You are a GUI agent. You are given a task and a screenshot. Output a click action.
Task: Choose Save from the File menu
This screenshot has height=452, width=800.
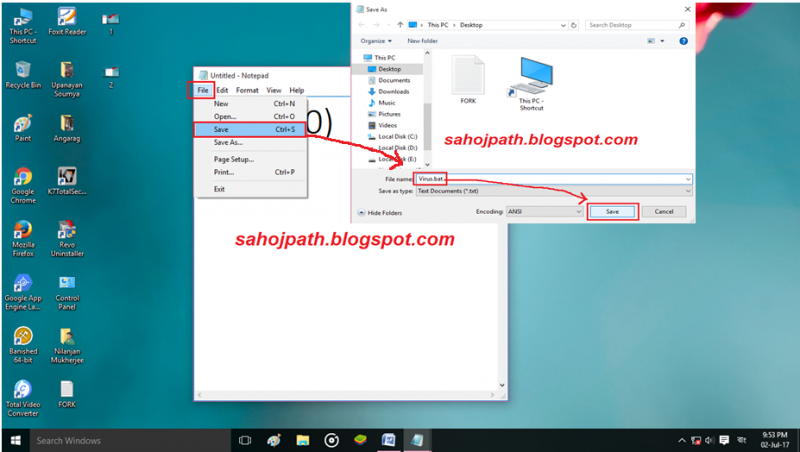(250, 130)
